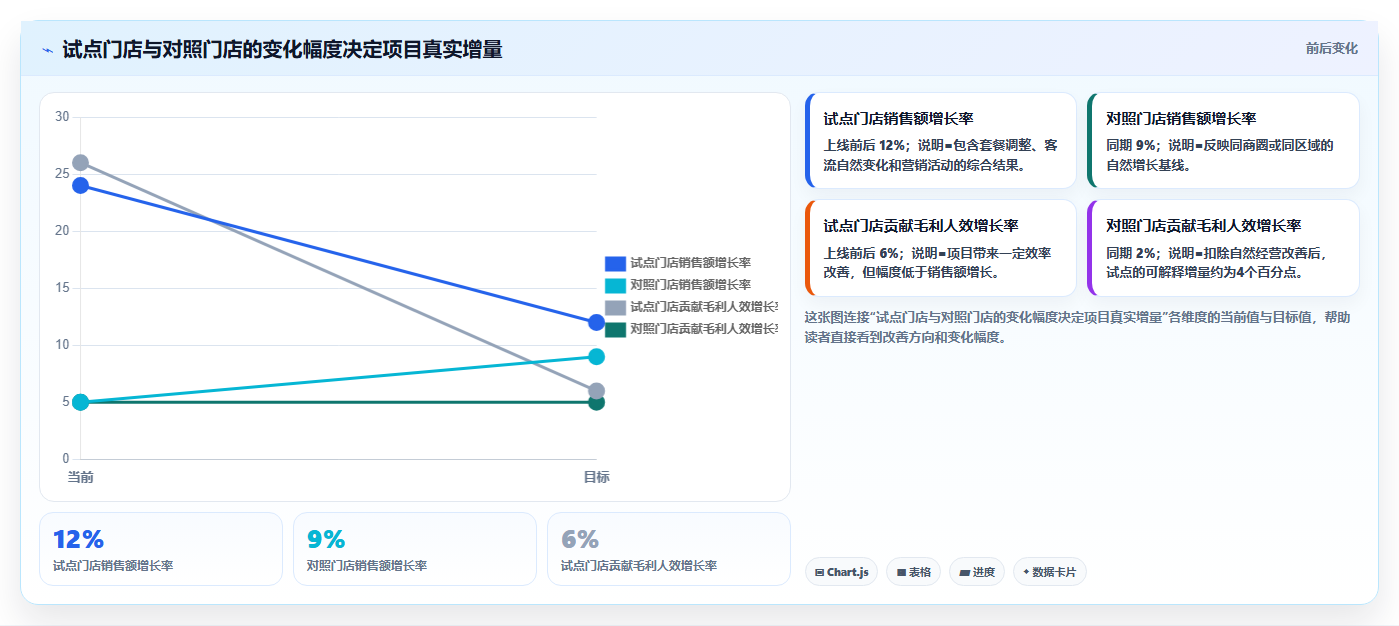Screen dimensions: 1399x626
Task: Click the gray data point at 26 on 当前
Action: click(81, 163)
